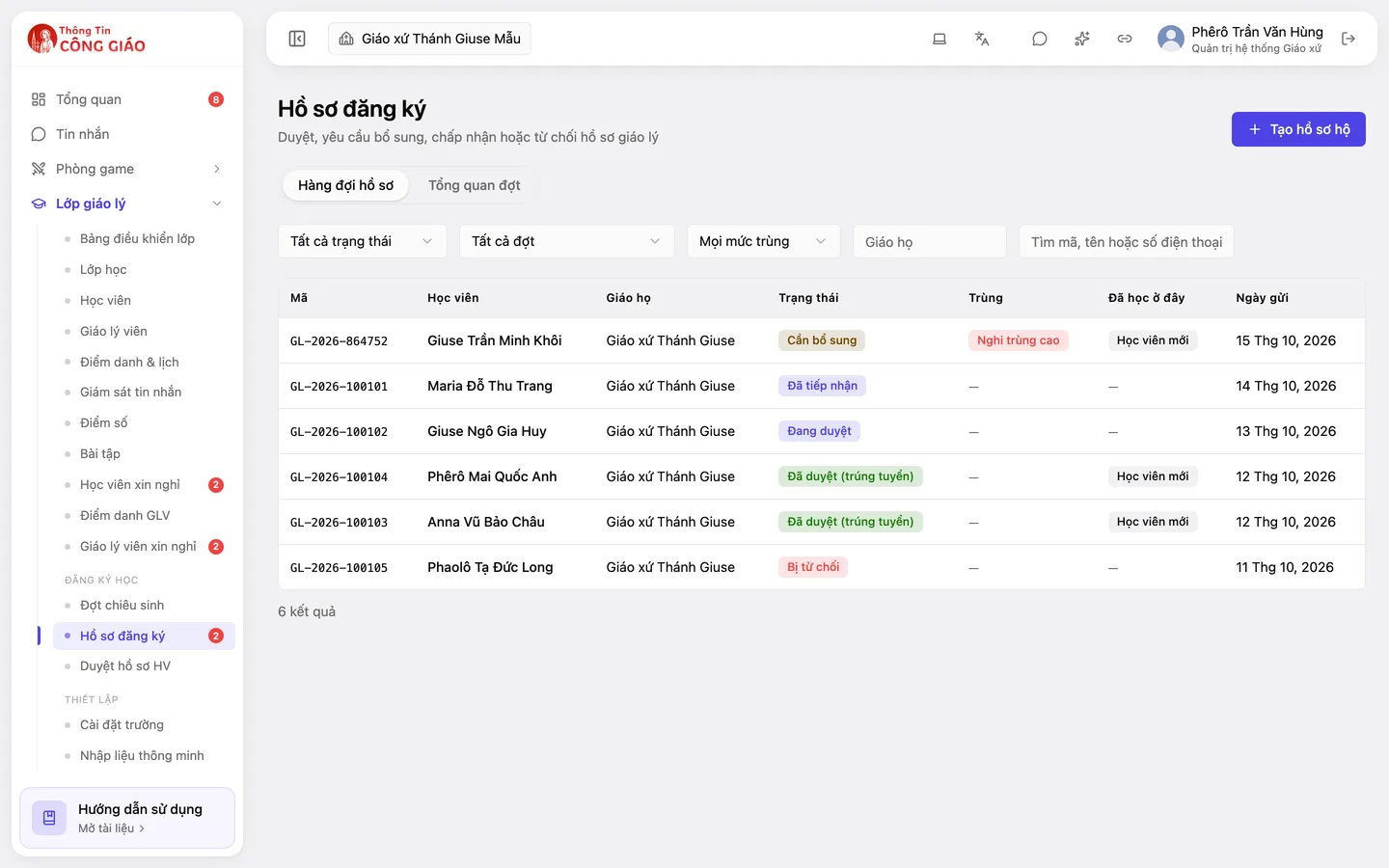Click the Tạo hồ sơ hộ button
The height and width of the screenshot is (868, 1389).
(1298, 129)
